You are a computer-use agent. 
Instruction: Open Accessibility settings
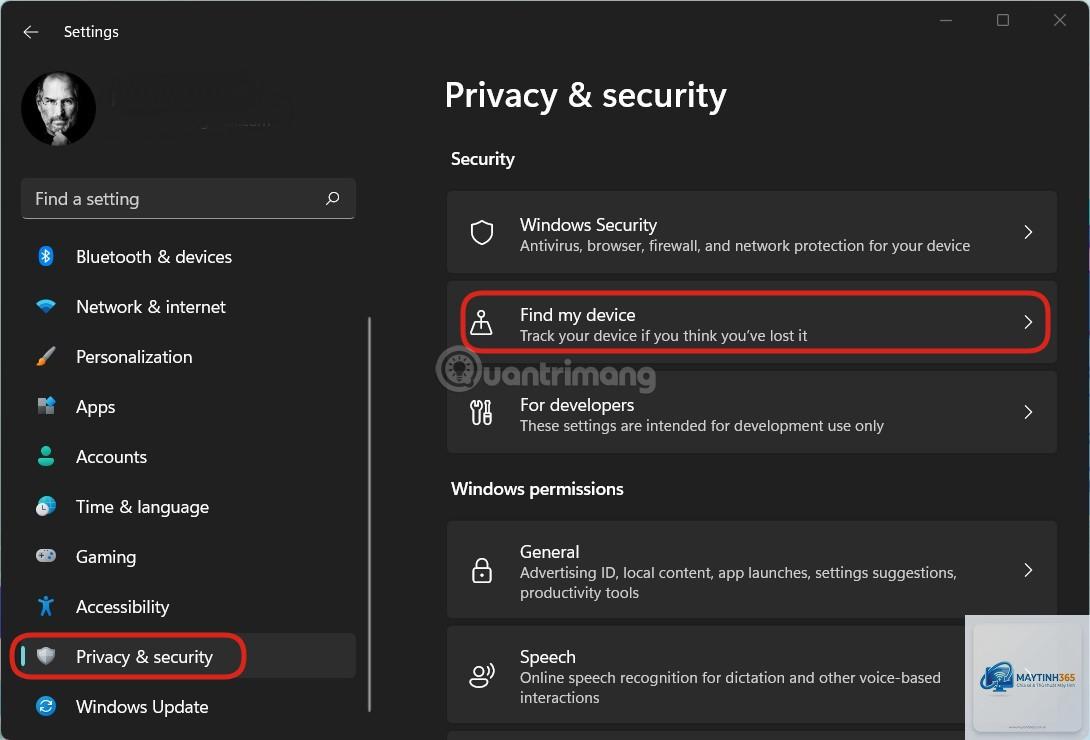188,607
